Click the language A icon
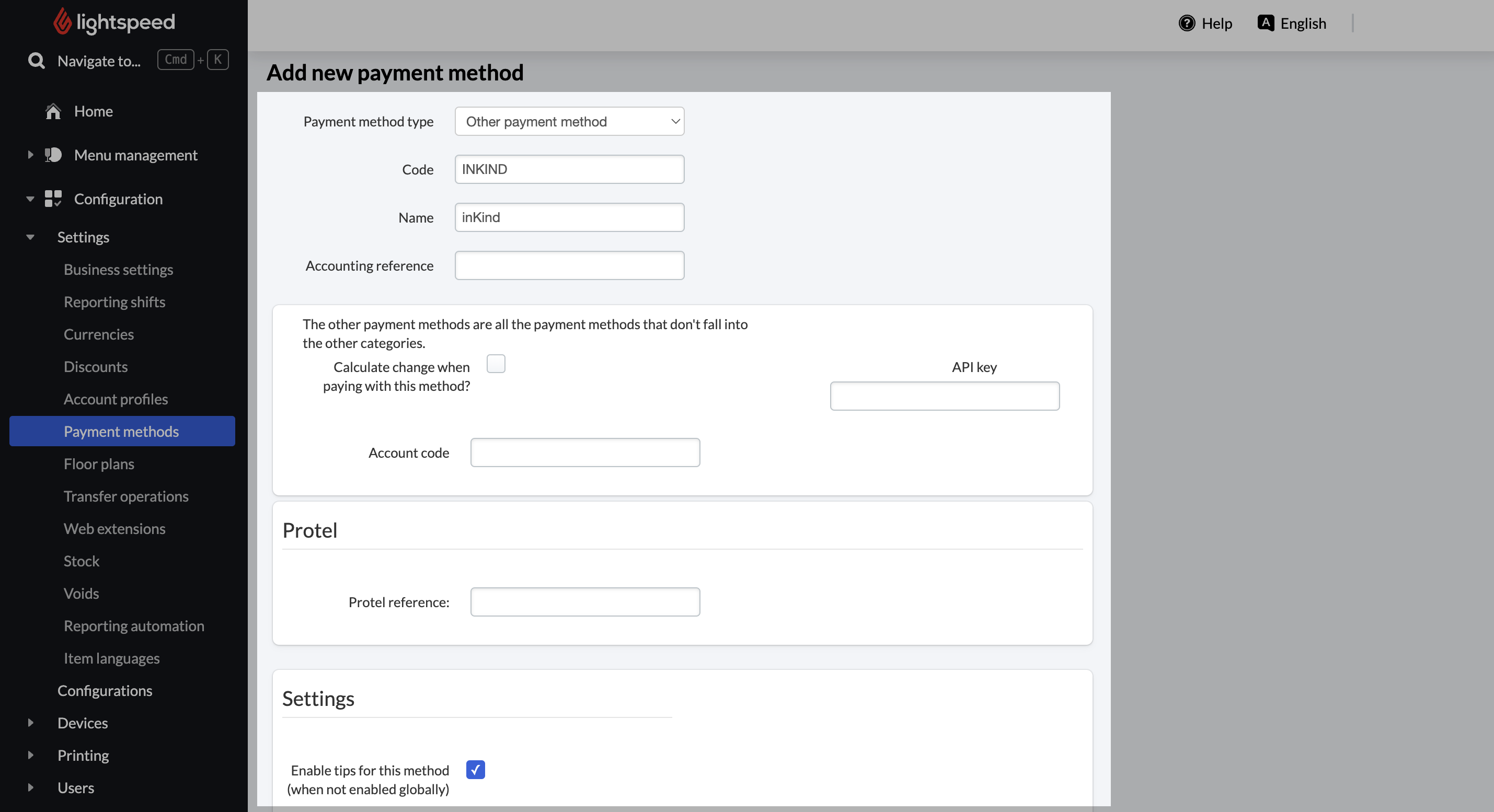1494x812 pixels. tap(1266, 23)
